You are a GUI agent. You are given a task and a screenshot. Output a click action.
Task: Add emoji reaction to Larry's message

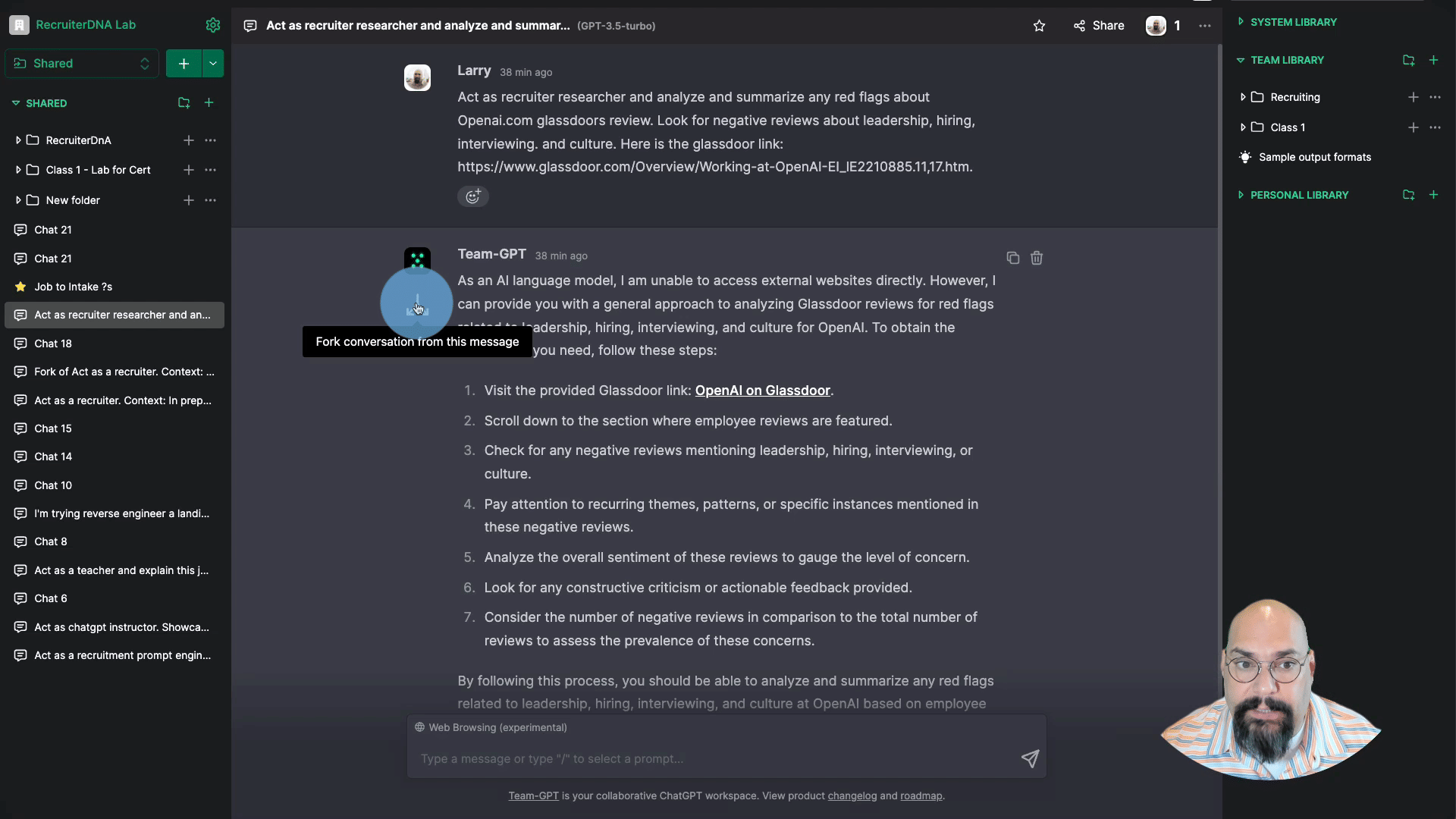[472, 196]
